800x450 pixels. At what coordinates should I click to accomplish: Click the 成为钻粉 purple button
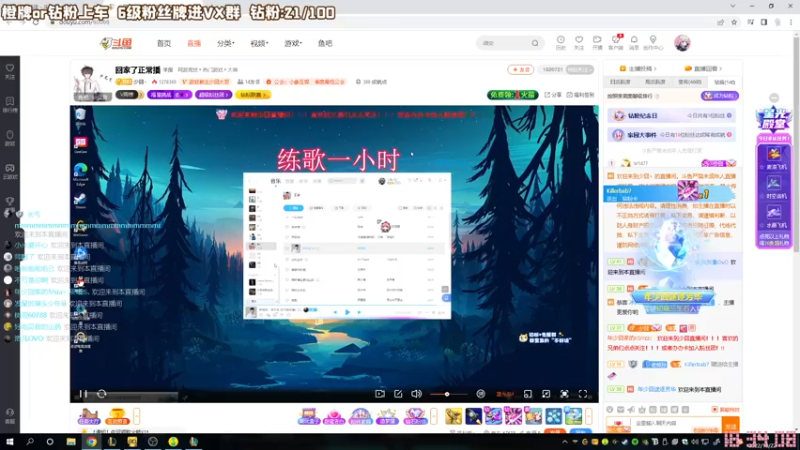719,96
